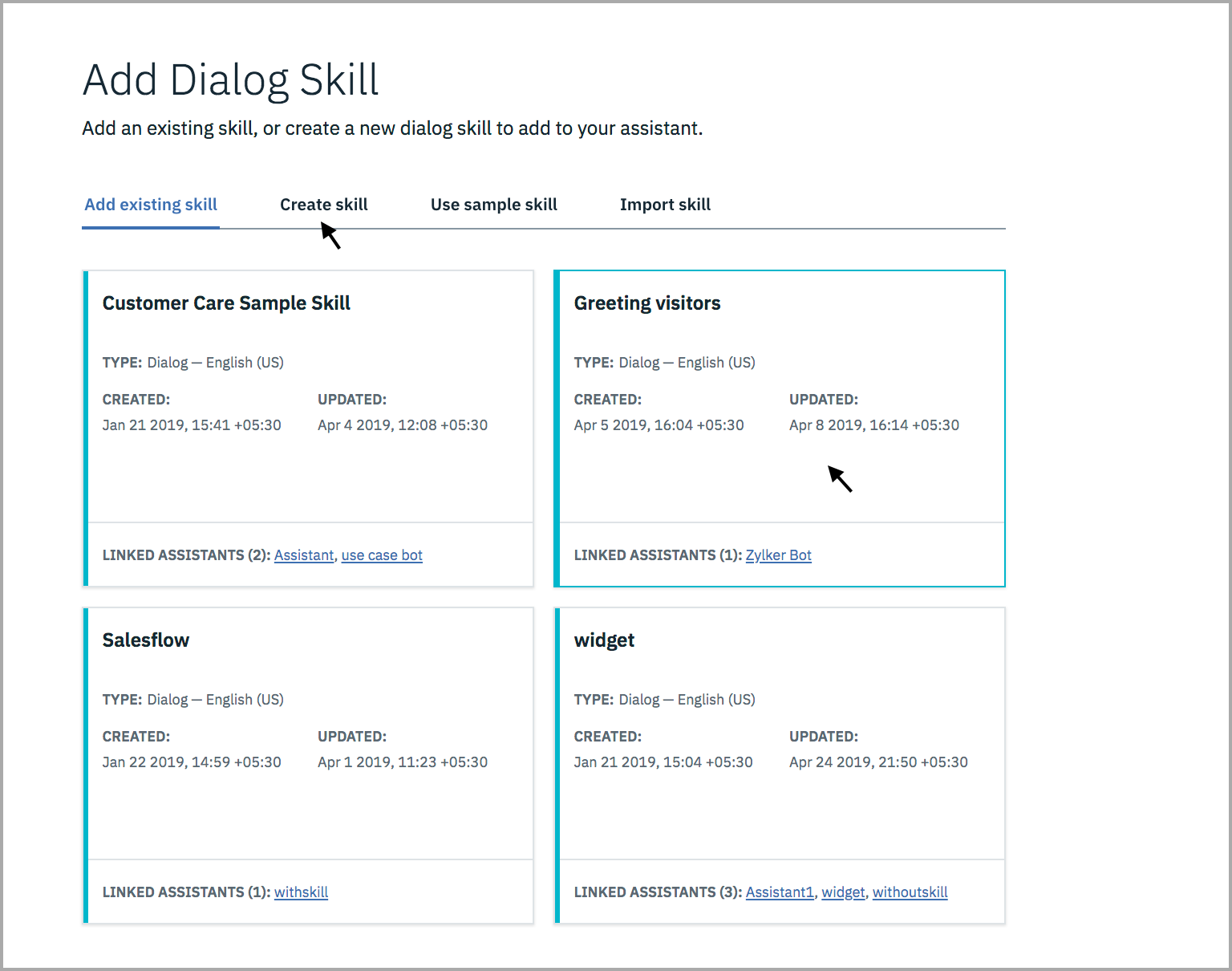Click the Salesflow card heading
This screenshot has width=1232, height=971.
click(146, 640)
